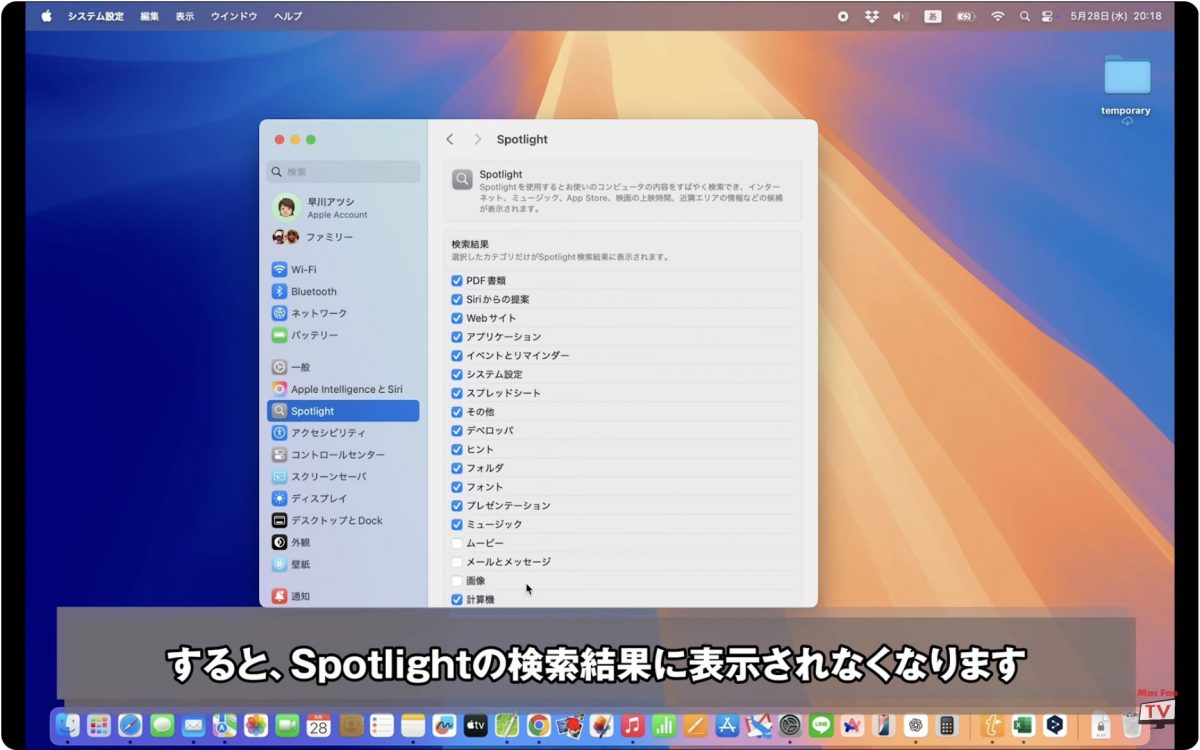
Task: Open スクリーンセーバ settings
Action: [343, 477]
